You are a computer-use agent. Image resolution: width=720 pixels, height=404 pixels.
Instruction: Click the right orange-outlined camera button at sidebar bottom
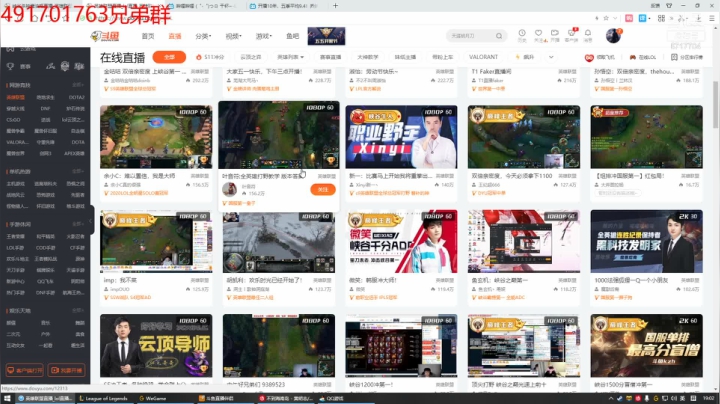click(x=67, y=370)
